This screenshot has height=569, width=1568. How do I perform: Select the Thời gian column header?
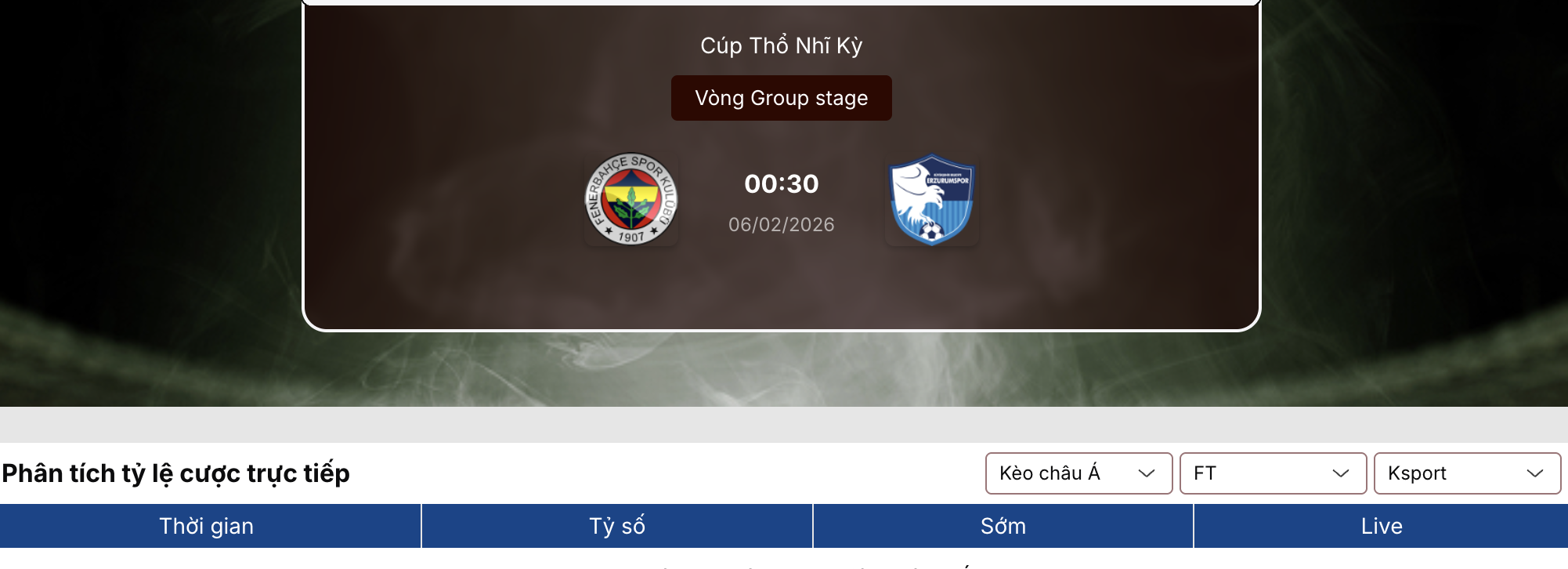pyautogui.click(x=207, y=526)
